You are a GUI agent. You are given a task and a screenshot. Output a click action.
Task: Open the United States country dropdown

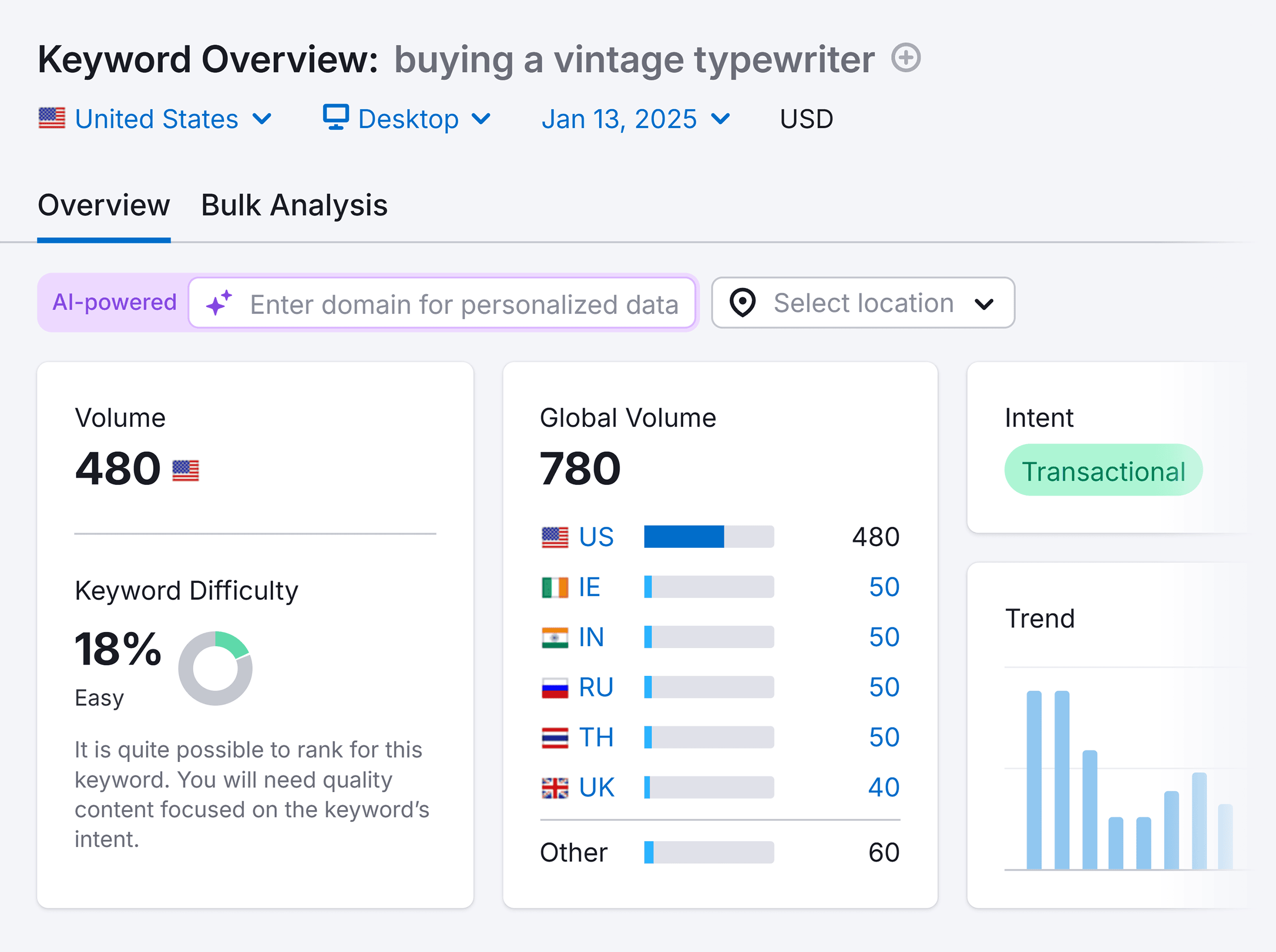point(155,119)
